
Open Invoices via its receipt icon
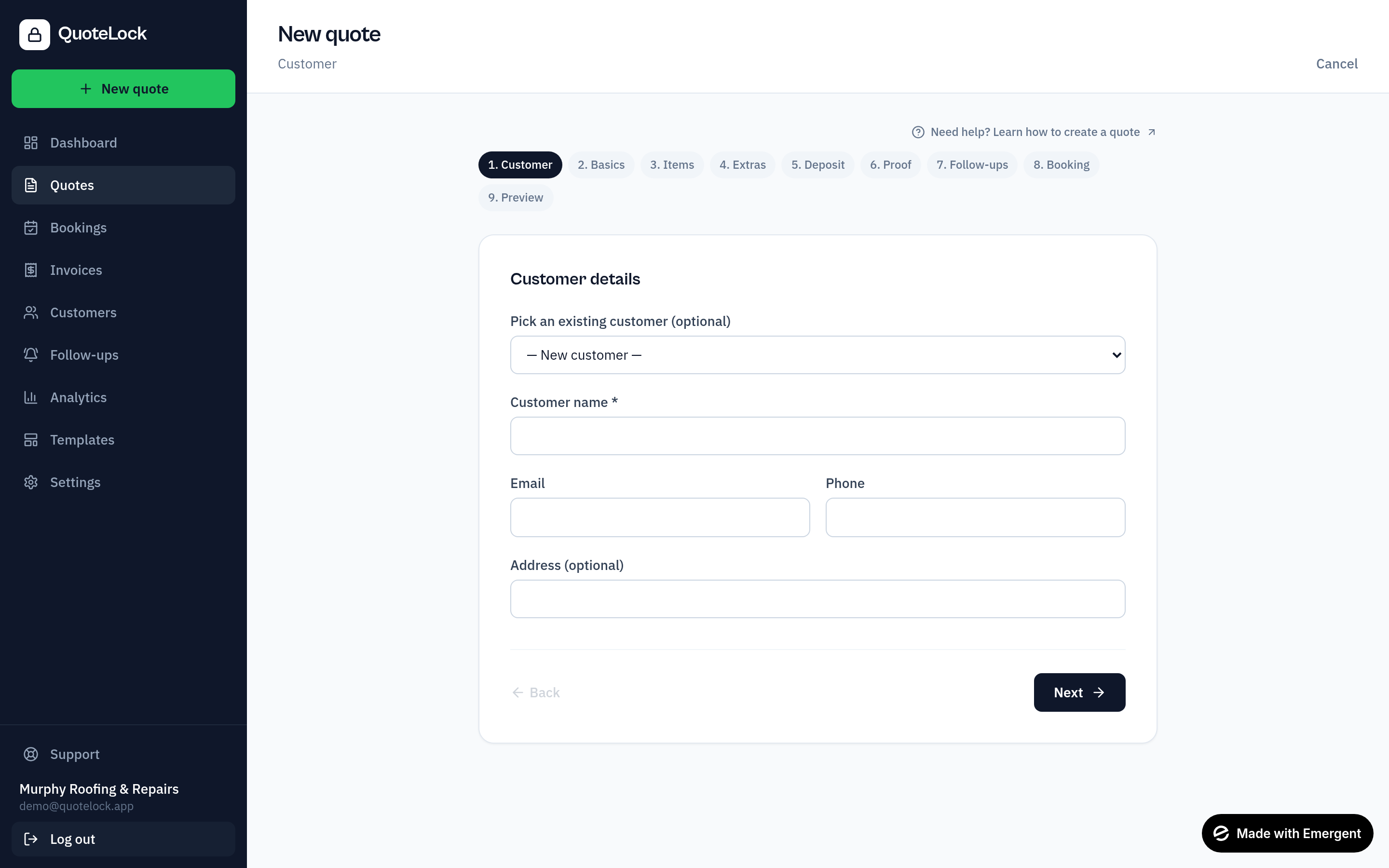click(x=31, y=270)
